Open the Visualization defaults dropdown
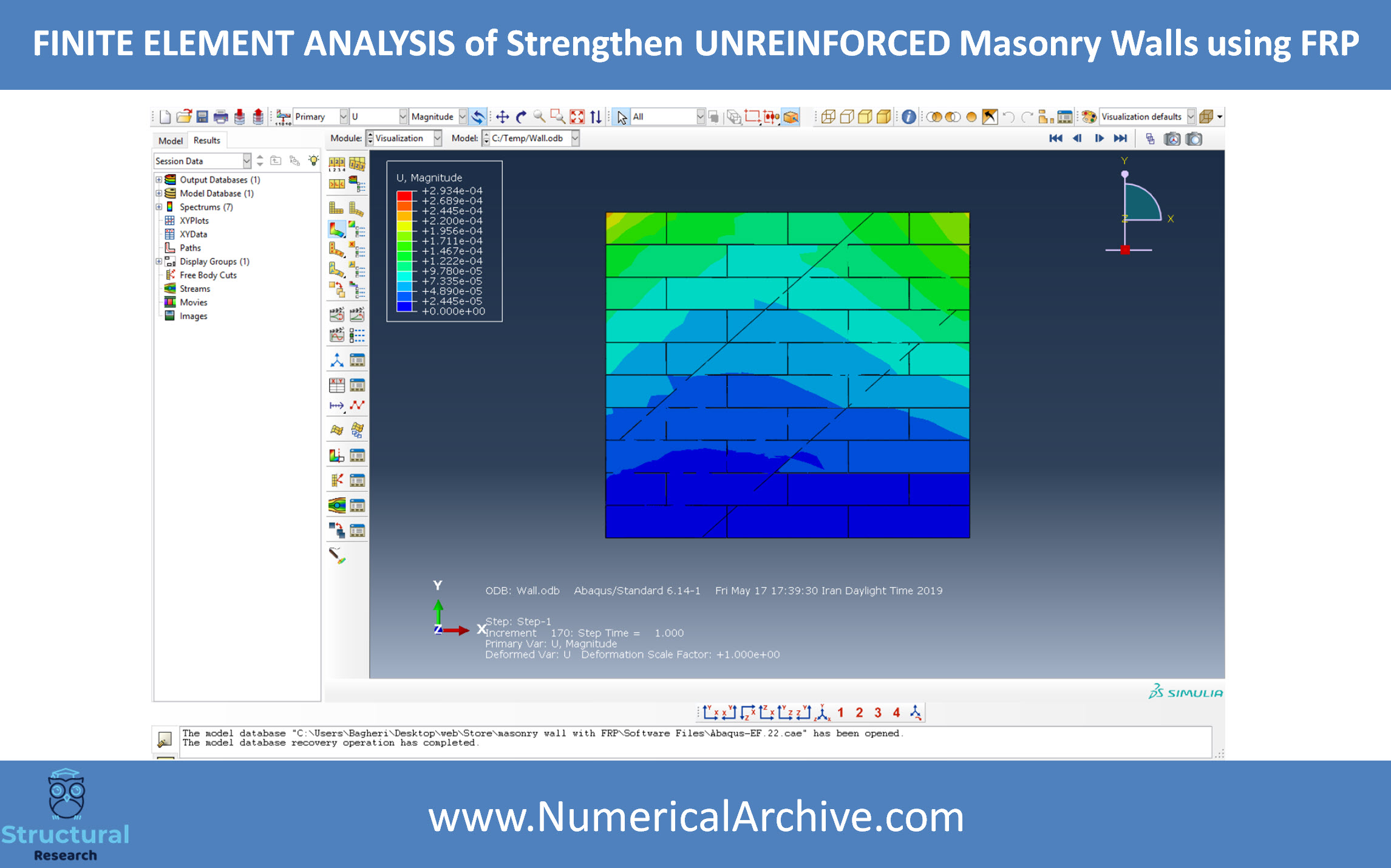Viewport: 1391px width, 868px height. (1191, 117)
